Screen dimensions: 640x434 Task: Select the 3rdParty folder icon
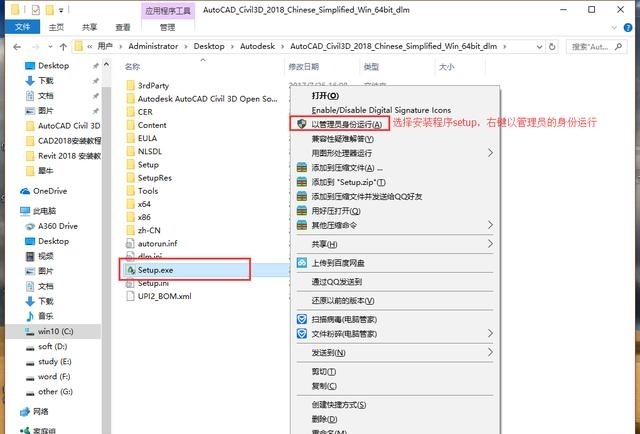[x=131, y=85]
